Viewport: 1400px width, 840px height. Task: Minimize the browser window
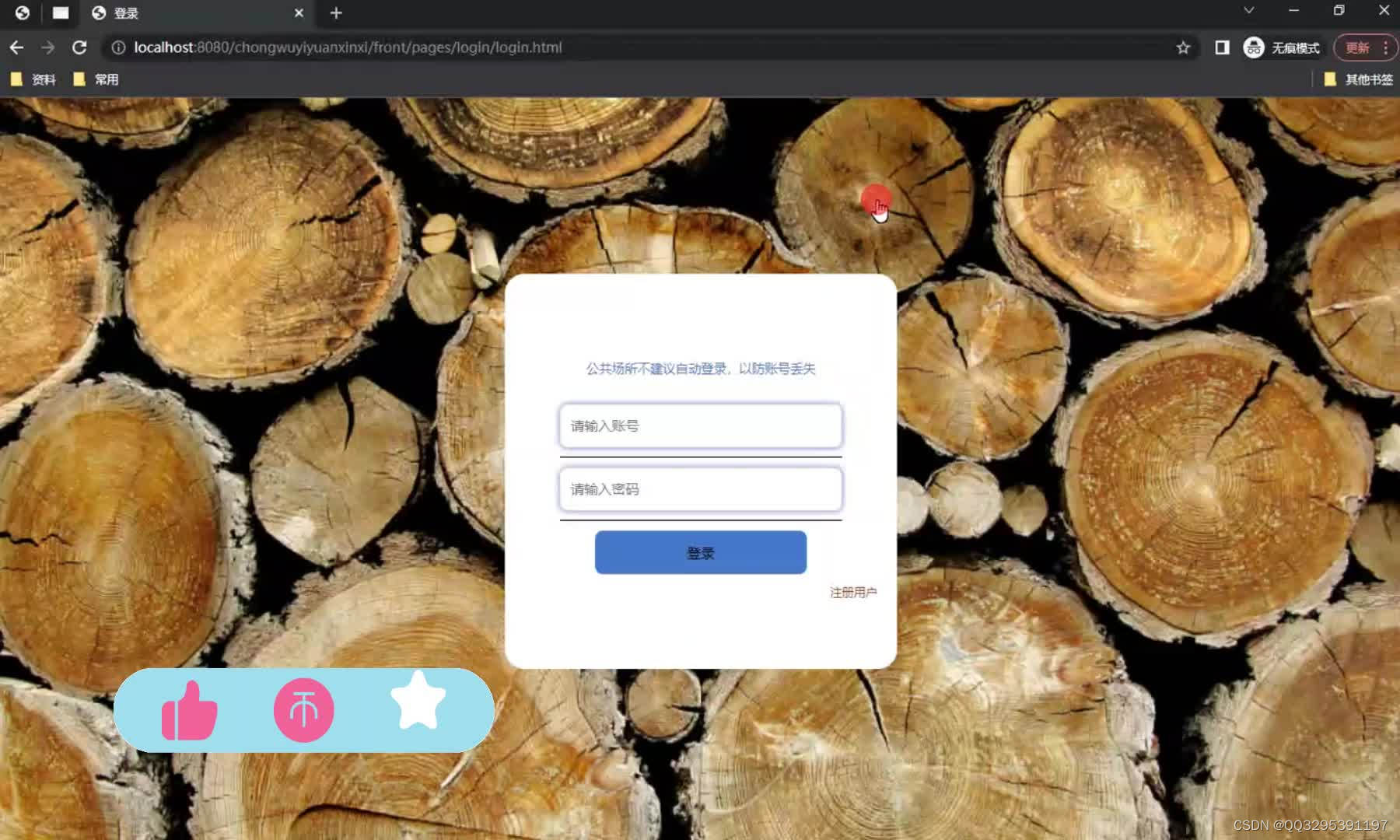point(1293,11)
